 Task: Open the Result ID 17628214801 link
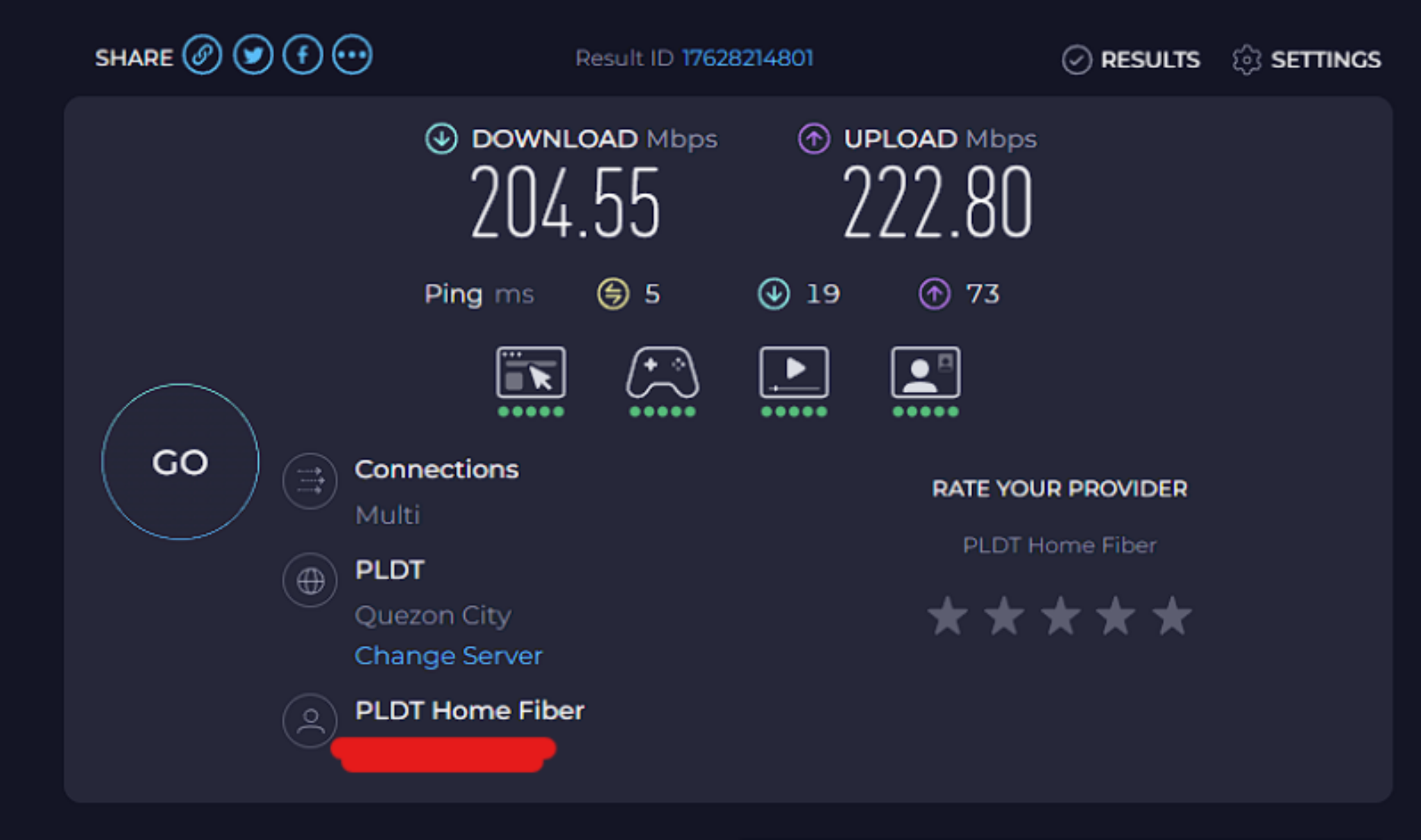[x=747, y=58]
